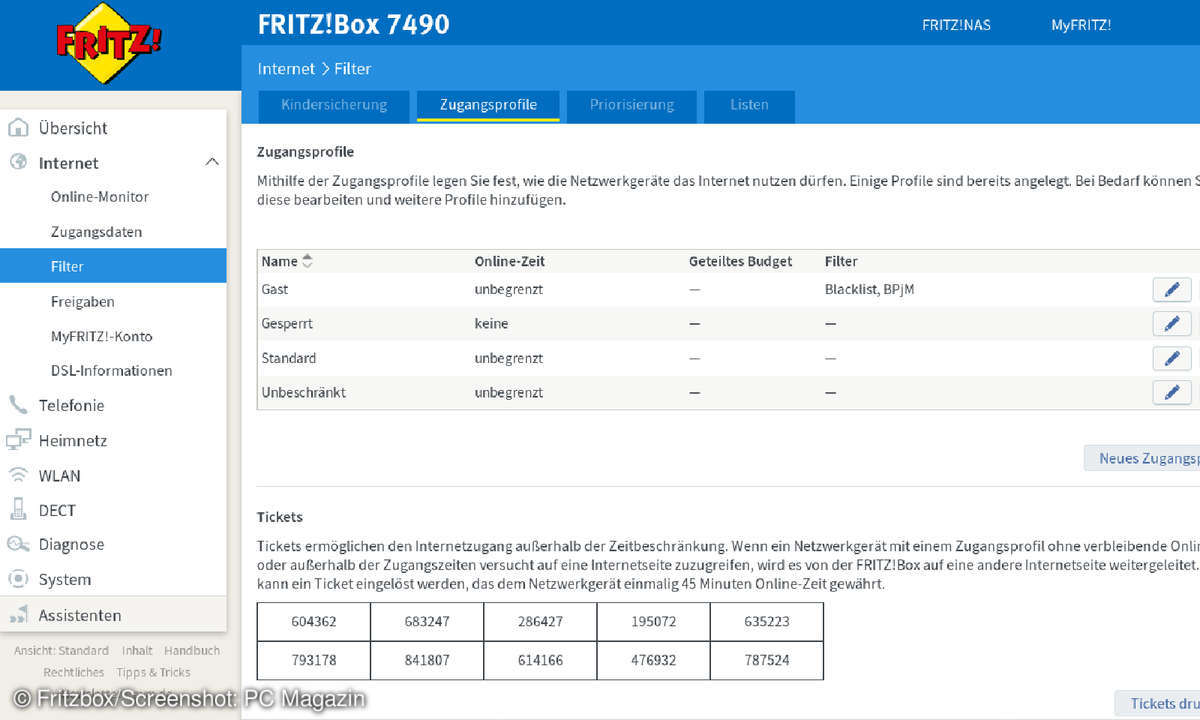Viewport: 1200px width, 720px height.
Task: Open the Übersicht menu entry
Action: pyautogui.click(x=73, y=128)
